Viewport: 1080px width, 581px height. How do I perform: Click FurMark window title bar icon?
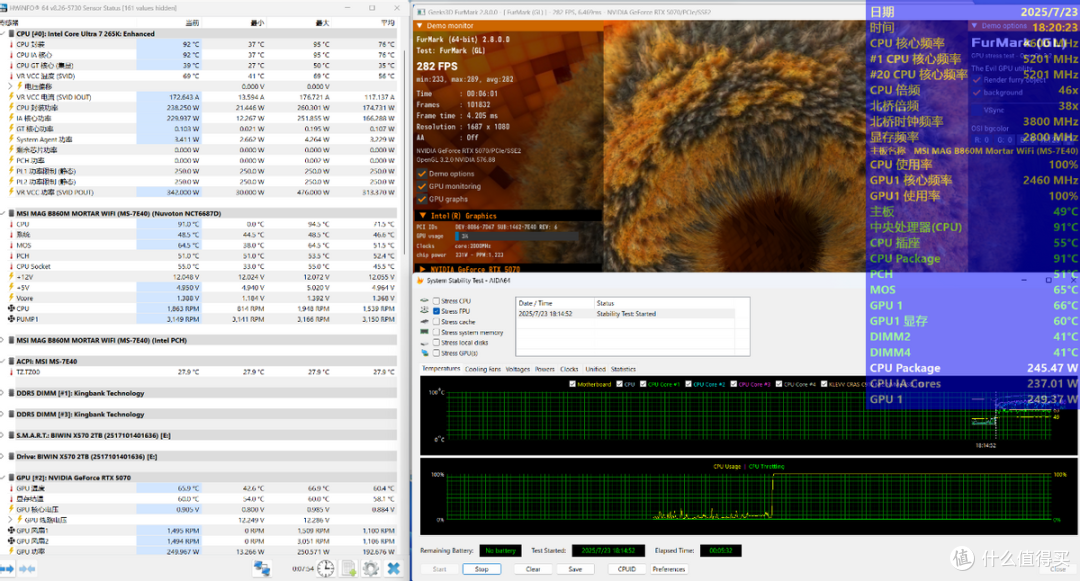click(x=420, y=12)
